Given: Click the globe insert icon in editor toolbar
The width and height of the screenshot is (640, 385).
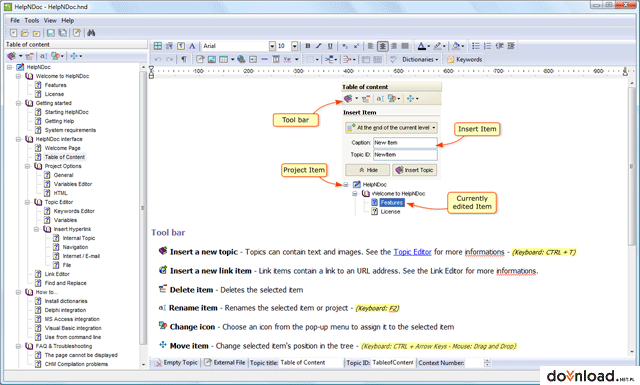Looking at the screenshot, I should pyautogui.click(x=241, y=60).
